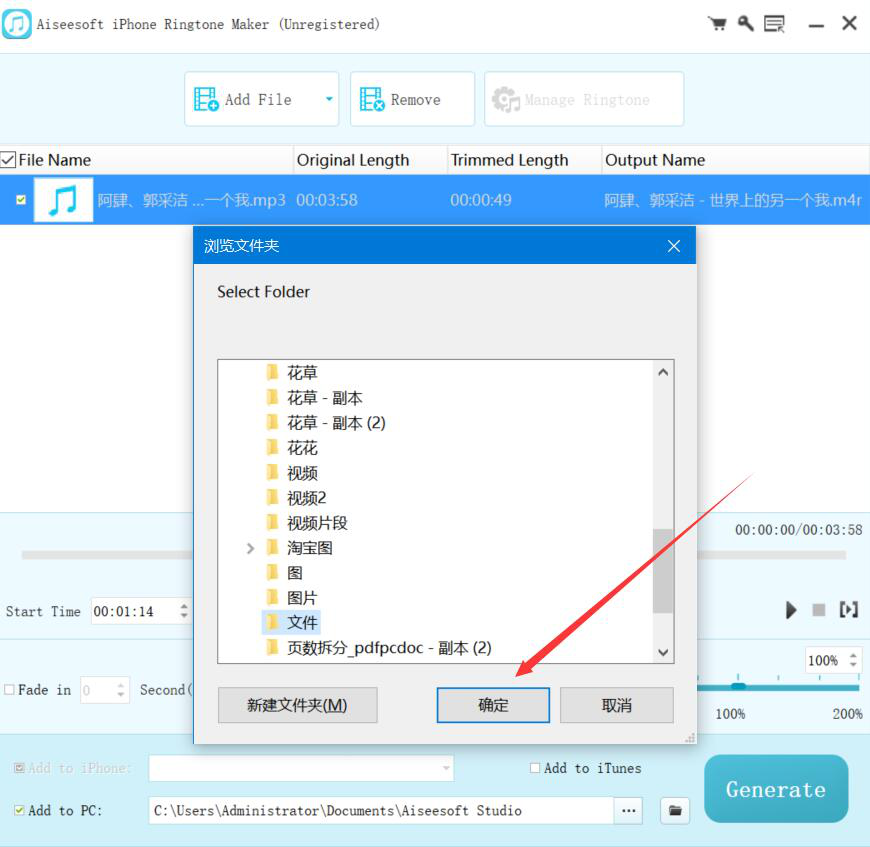Click the music note thumbnail of mp3 file
The height and width of the screenshot is (847, 870).
(x=63, y=200)
